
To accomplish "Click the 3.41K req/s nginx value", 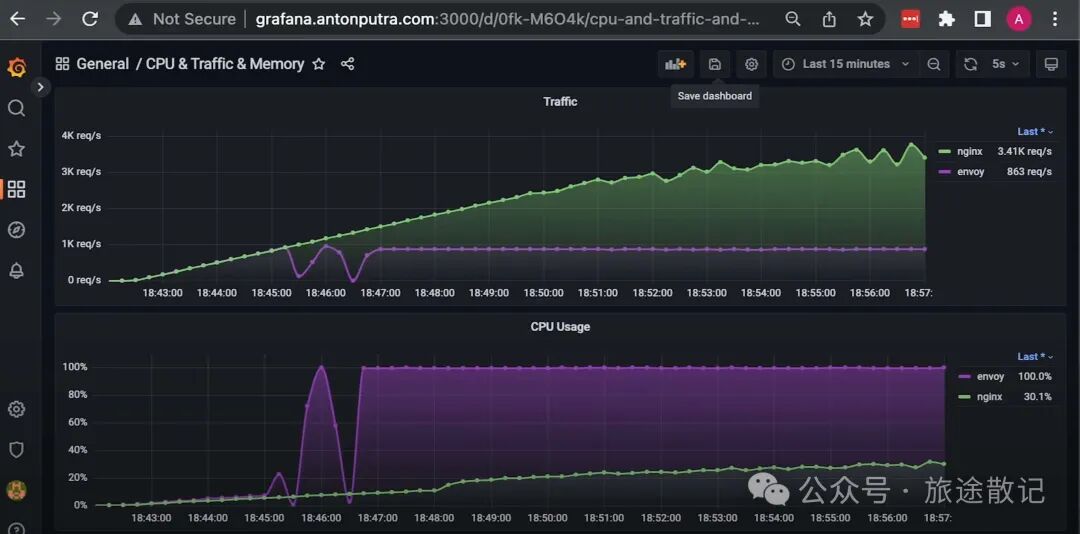I will click(1024, 152).
